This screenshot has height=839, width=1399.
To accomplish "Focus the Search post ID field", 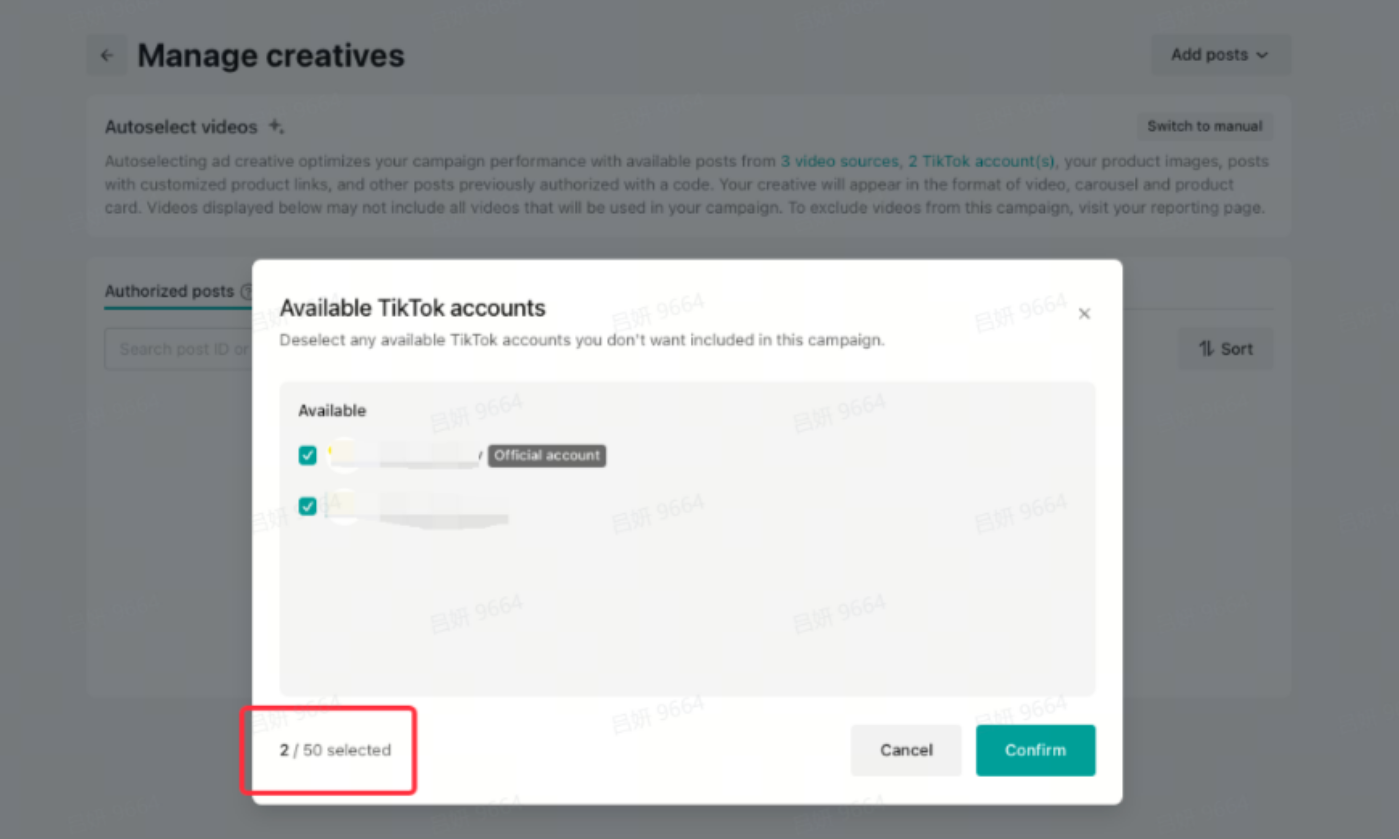I will click(x=180, y=349).
